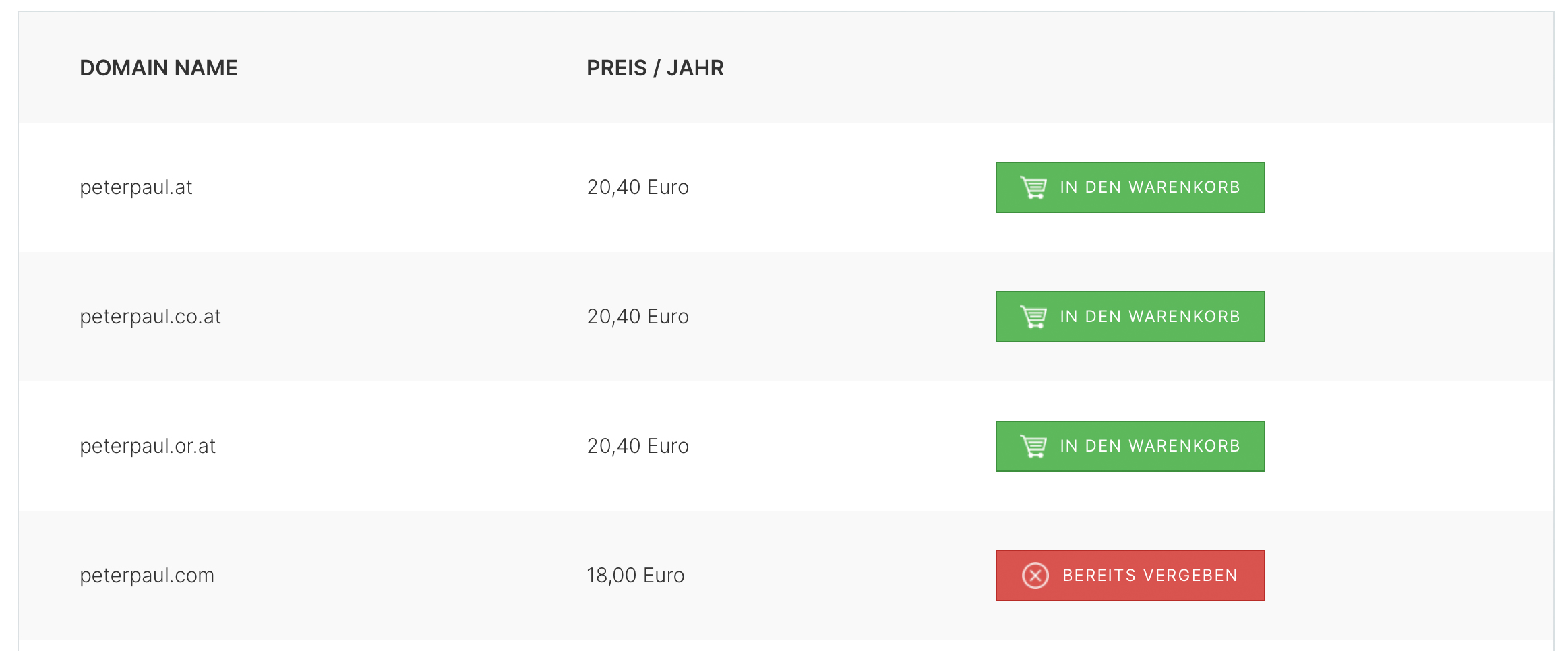The width and height of the screenshot is (1568, 651).
Task: Add peterpaul.co.at via IN DEN WARENKORB text
Action: (x=1150, y=317)
